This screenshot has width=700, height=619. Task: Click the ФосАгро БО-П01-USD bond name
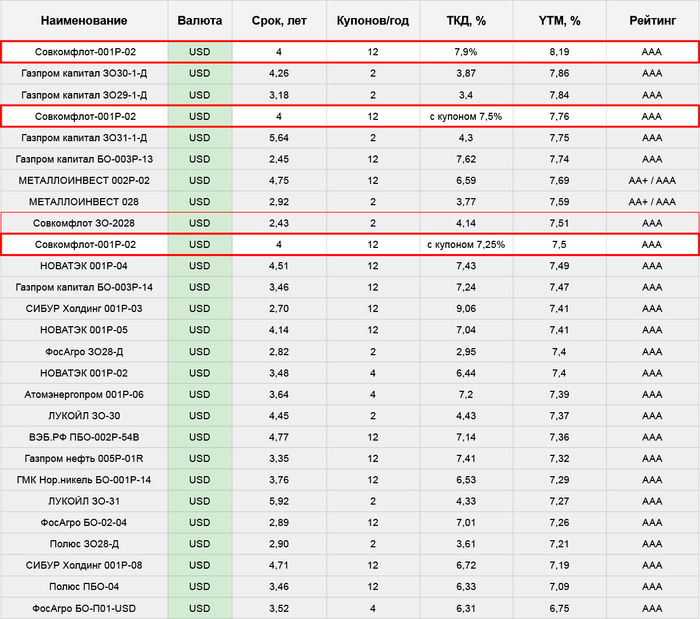pos(85,608)
